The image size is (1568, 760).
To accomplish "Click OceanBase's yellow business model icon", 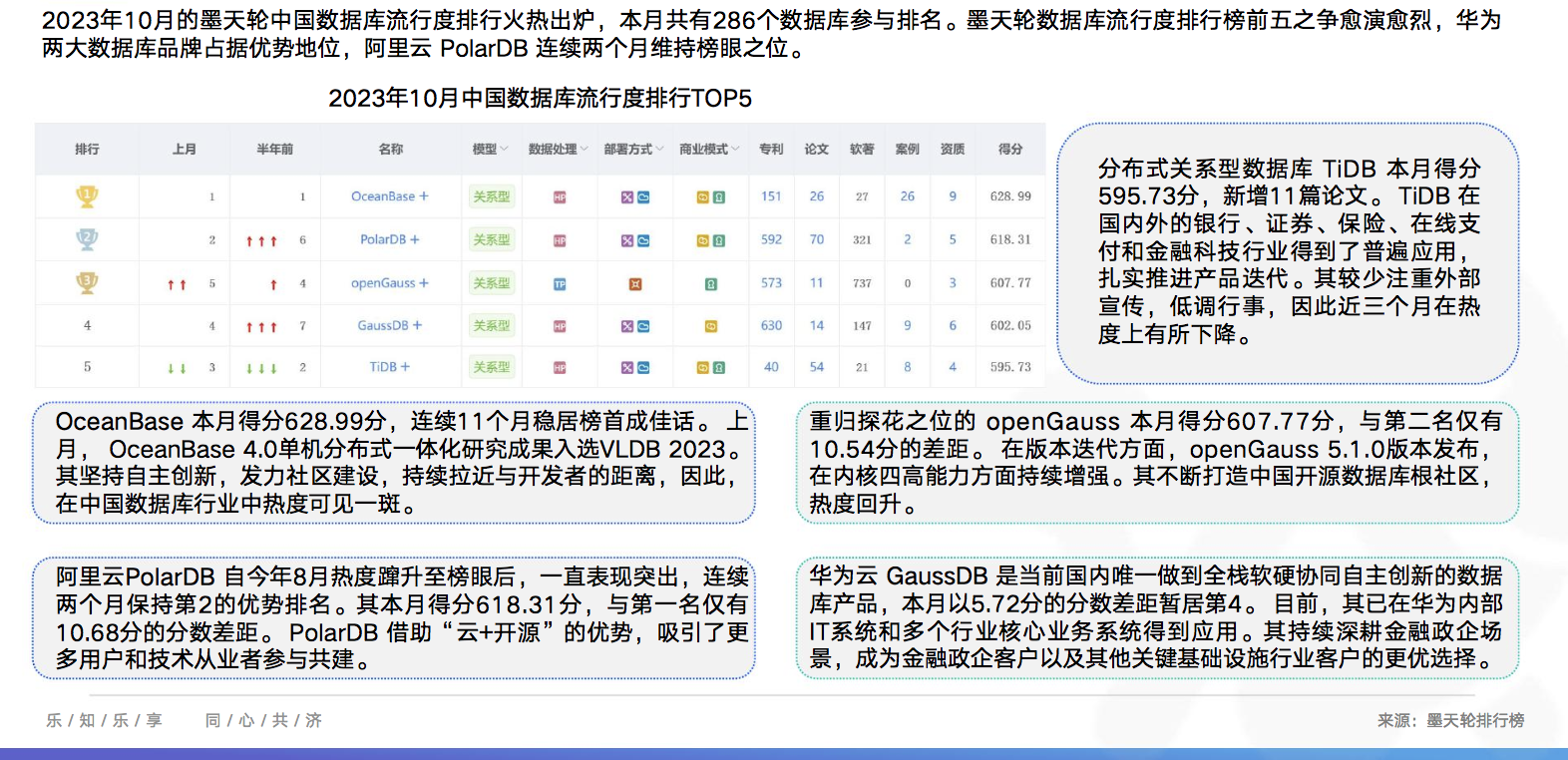I will (x=703, y=197).
